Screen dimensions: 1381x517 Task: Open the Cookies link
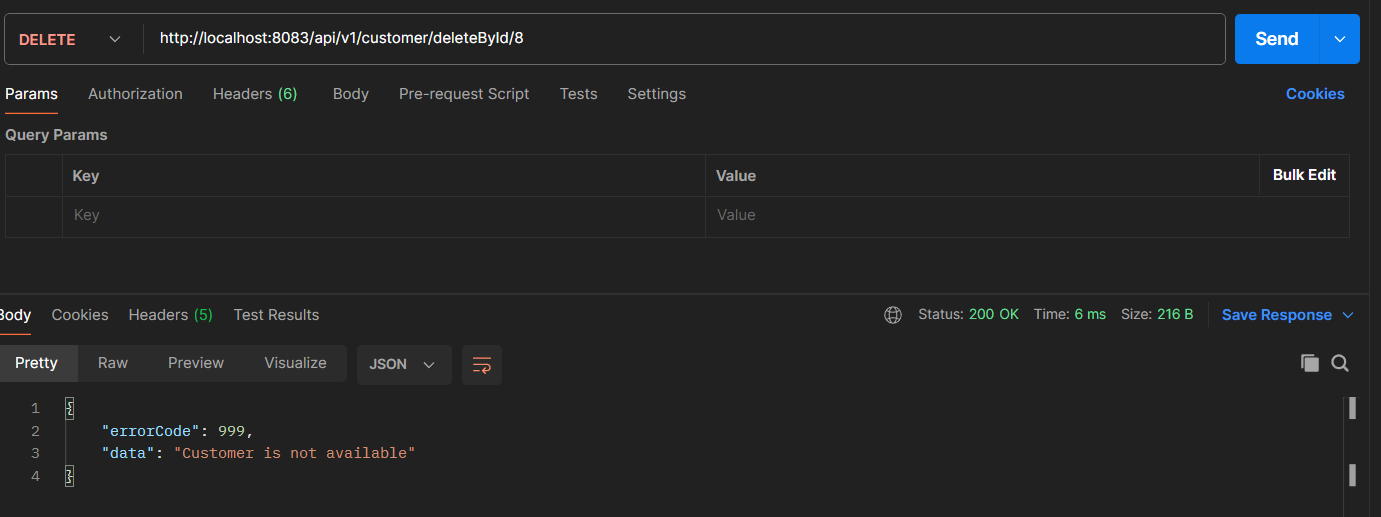point(1314,94)
